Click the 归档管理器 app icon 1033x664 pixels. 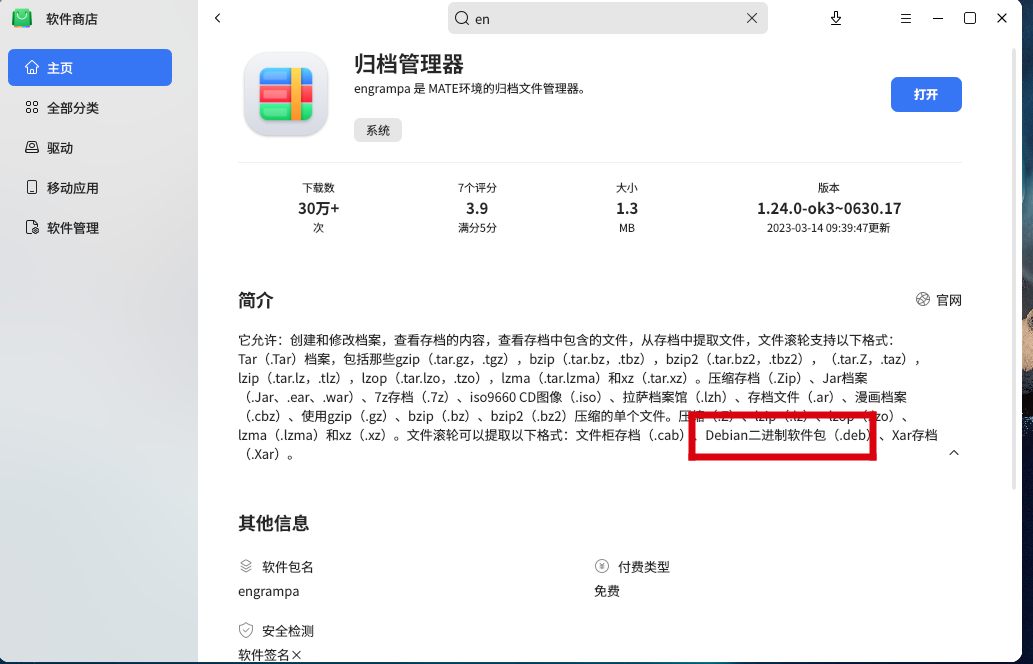click(x=285, y=94)
